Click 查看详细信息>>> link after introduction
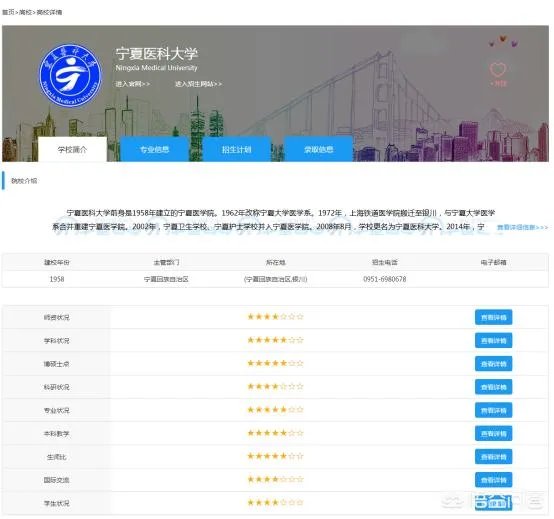Viewport: 554px width, 519px height. pyautogui.click(x=523, y=227)
